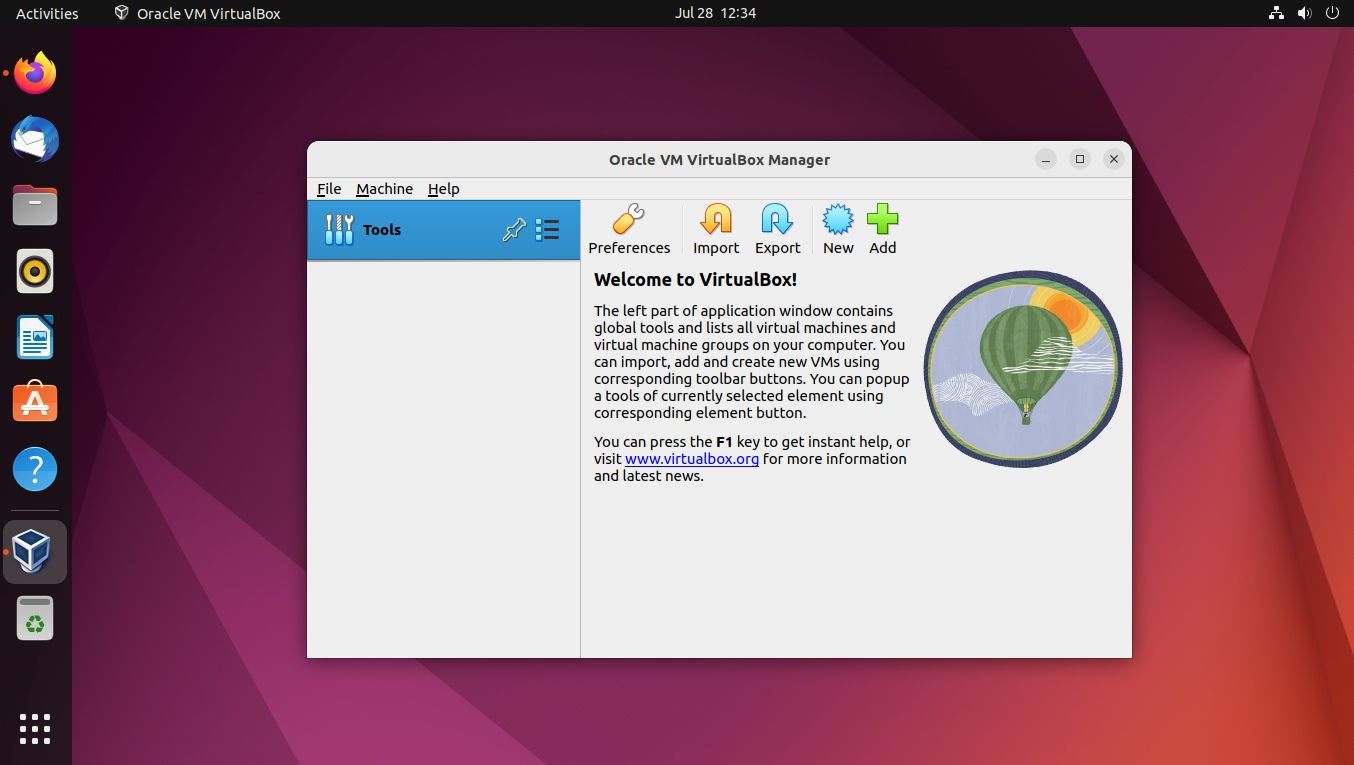
Task: Launch Firefox from the dock
Action: pos(35,73)
